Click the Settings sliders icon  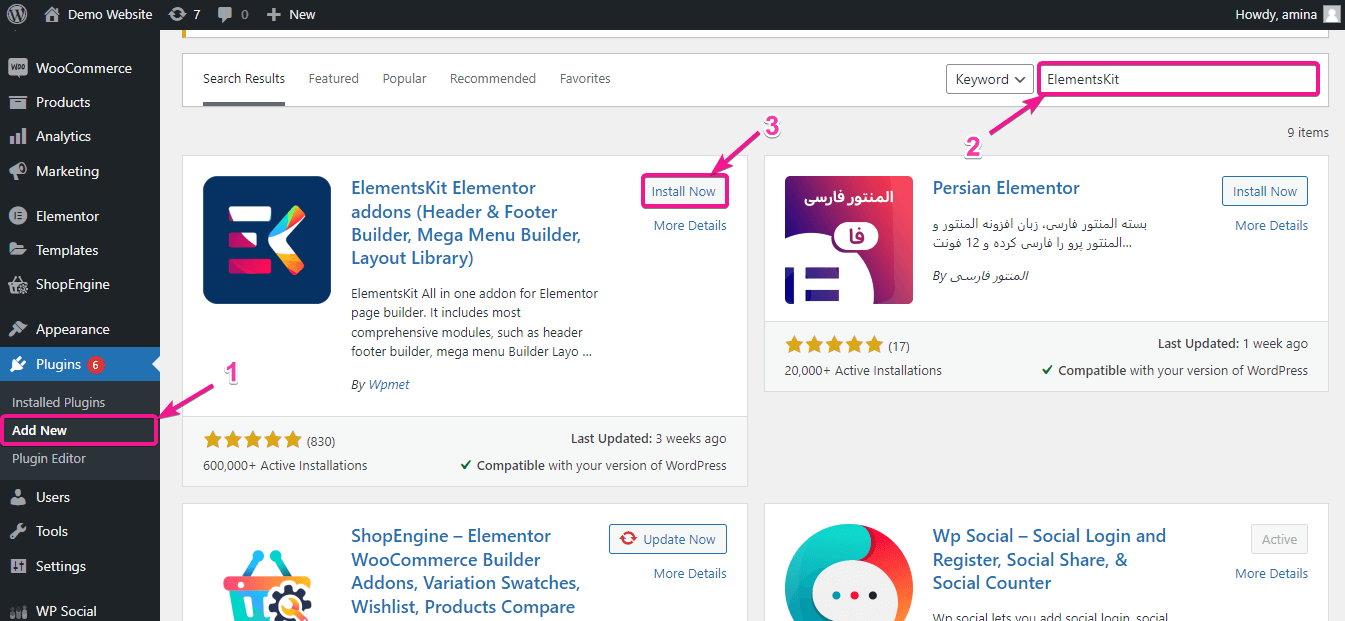17,566
